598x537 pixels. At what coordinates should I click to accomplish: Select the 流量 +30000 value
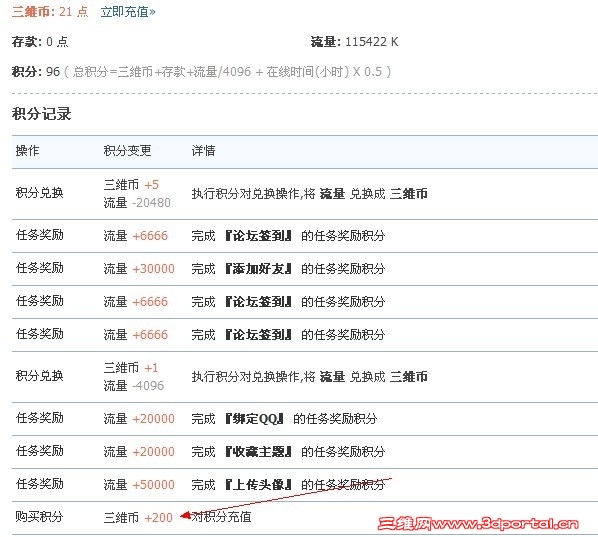[x=139, y=269]
